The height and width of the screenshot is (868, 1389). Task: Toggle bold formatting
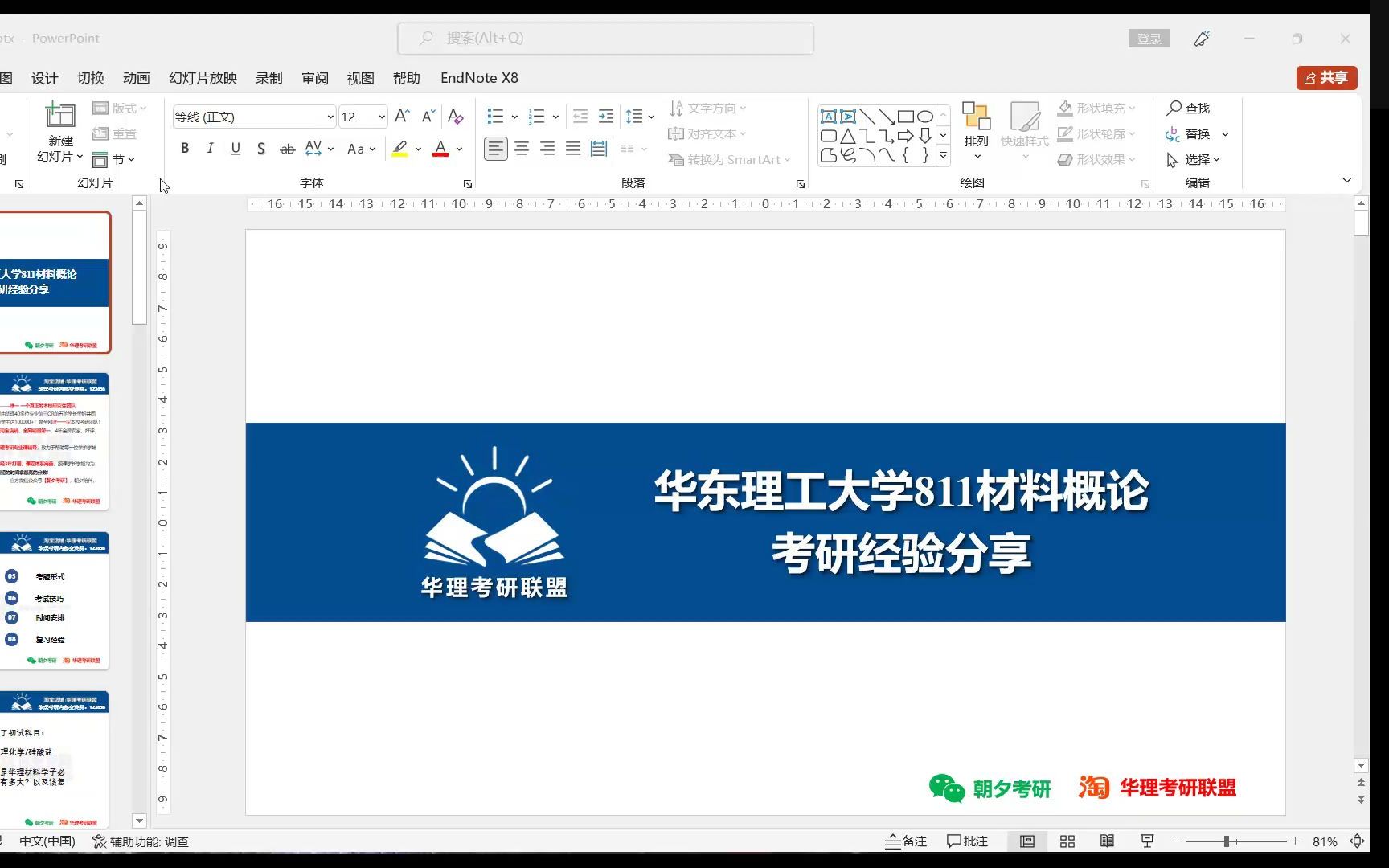pos(185,149)
